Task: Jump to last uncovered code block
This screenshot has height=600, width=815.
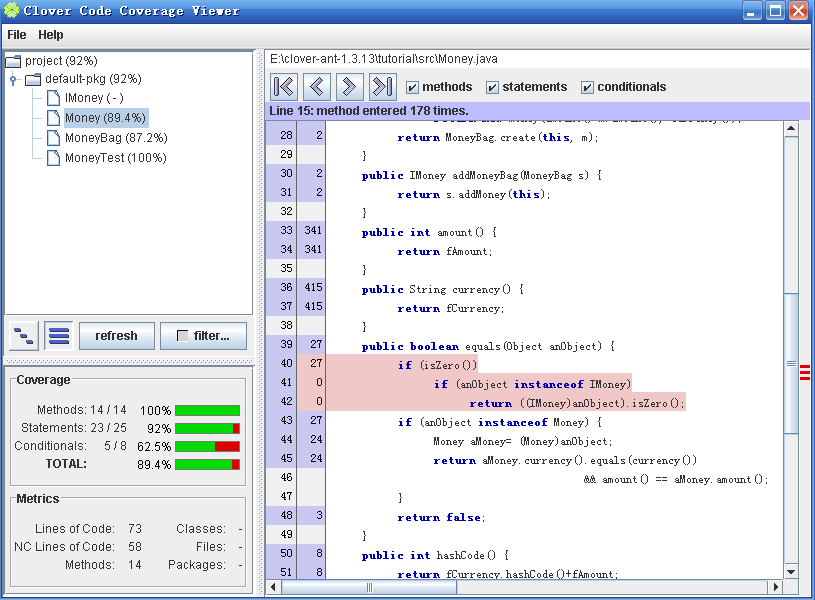Action: point(382,86)
